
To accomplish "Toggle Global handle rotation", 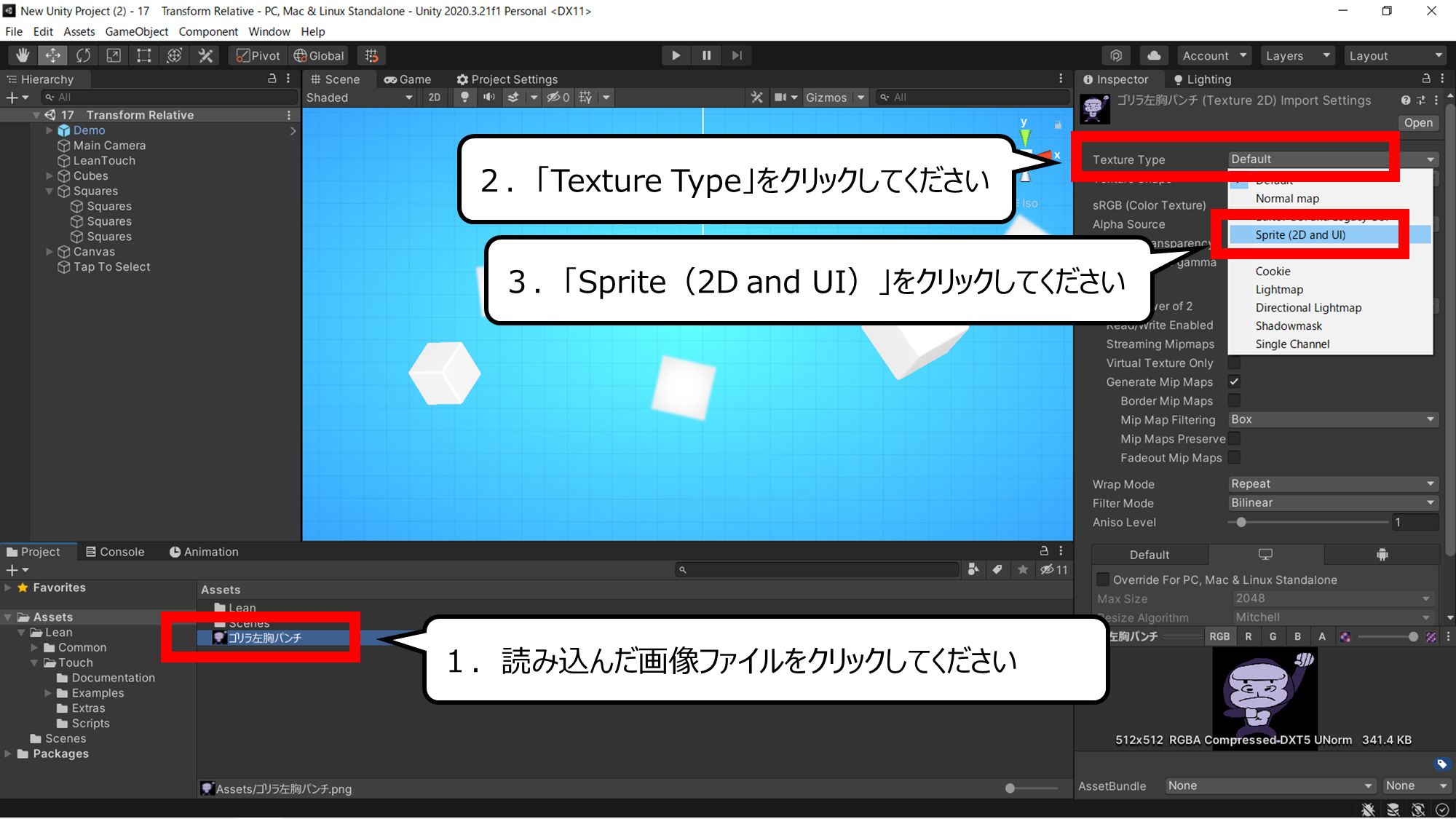I will (x=319, y=55).
